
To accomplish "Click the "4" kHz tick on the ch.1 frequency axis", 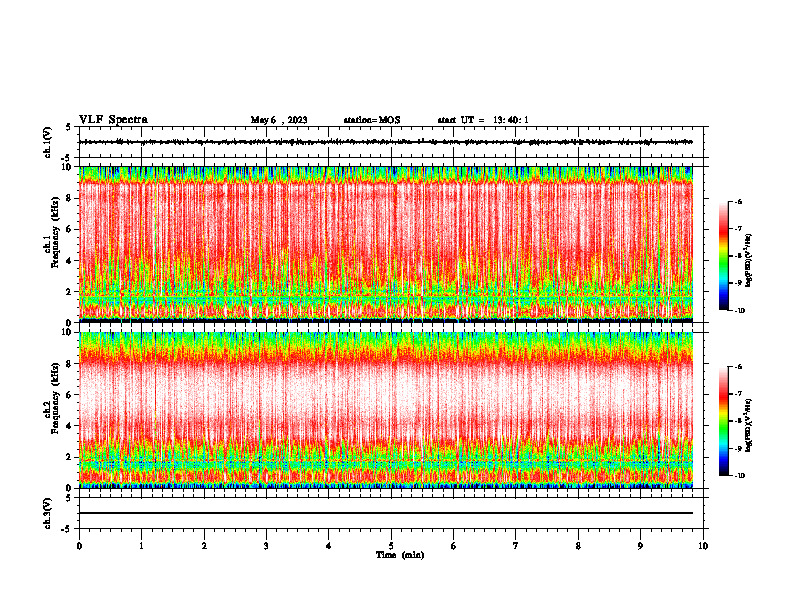I will point(70,261).
